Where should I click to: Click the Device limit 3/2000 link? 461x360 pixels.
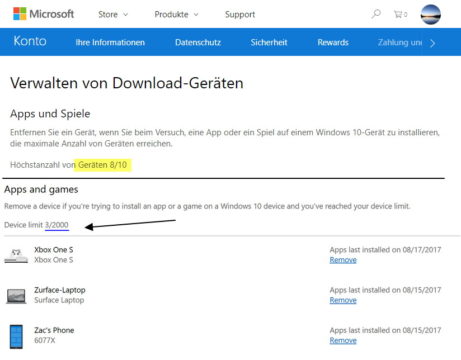pyautogui.click(x=57, y=225)
